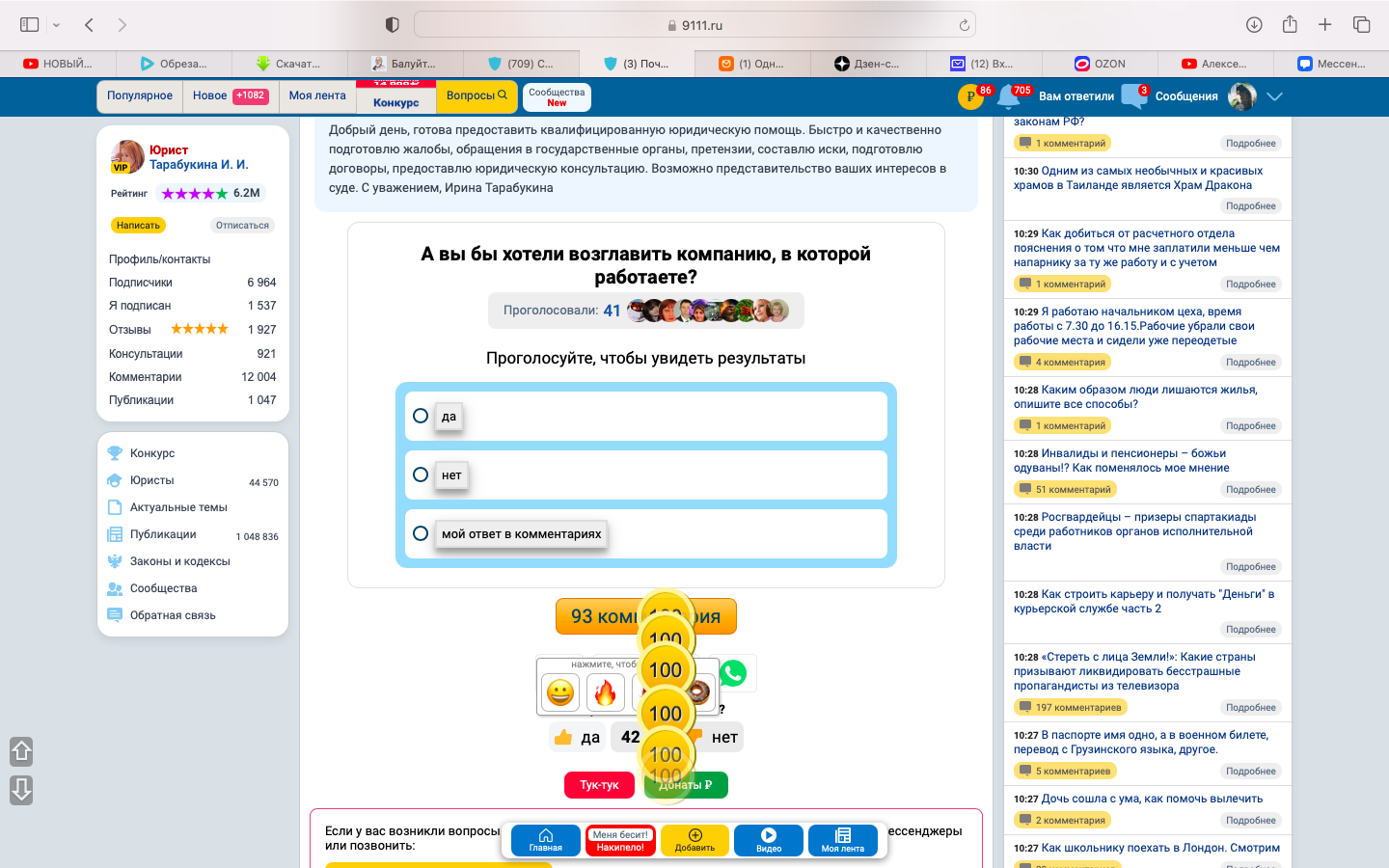Select 'мой ответ в комментариях' option

pos(421,533)
